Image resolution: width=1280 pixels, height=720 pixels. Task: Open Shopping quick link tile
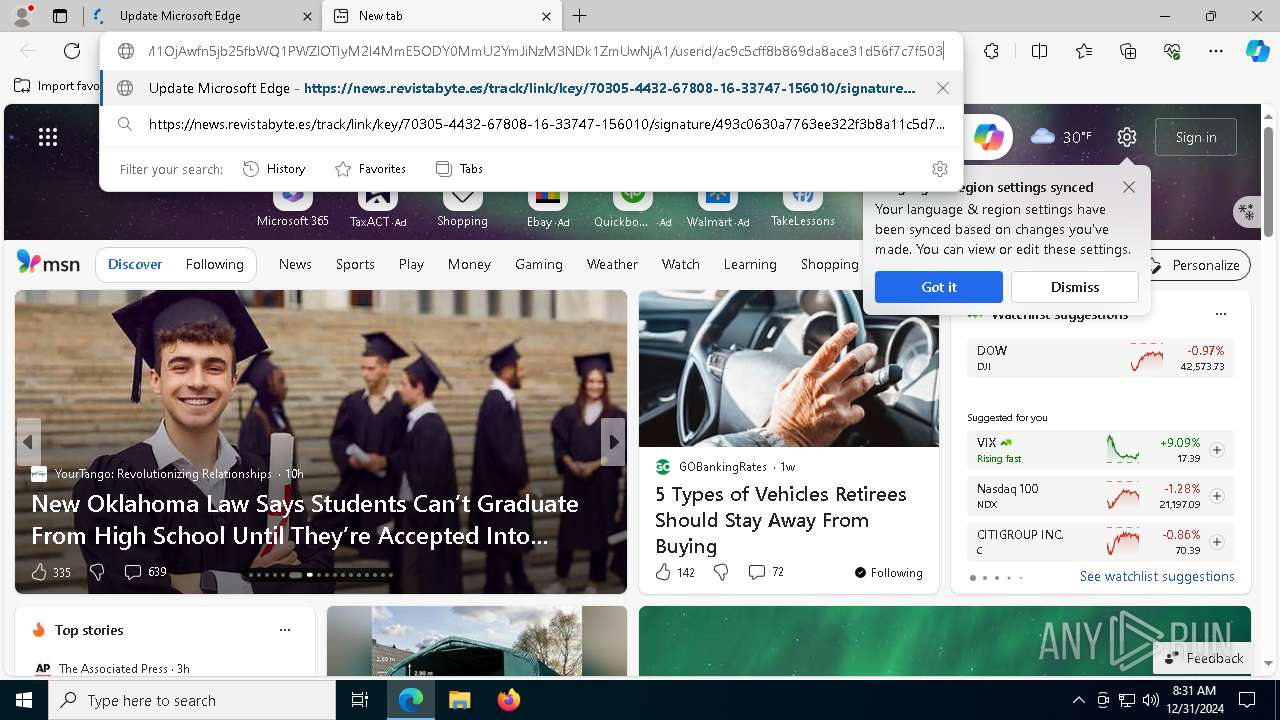click(462, 207)
